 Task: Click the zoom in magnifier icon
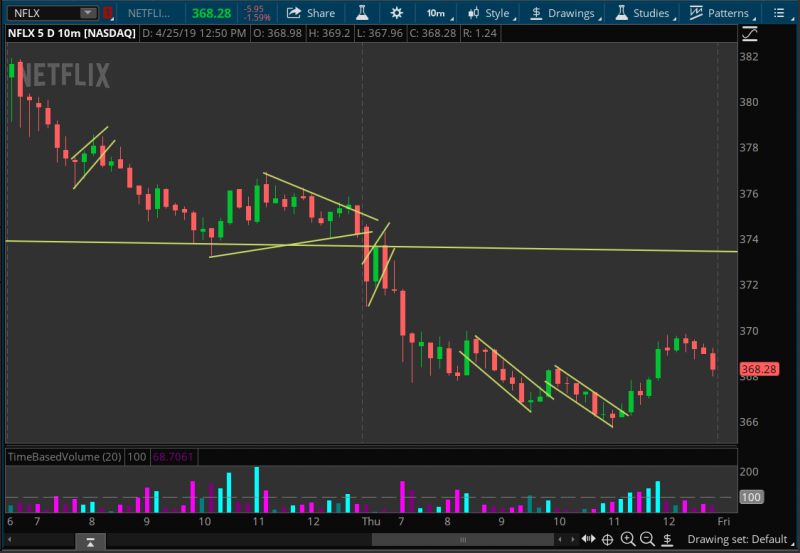(x=628, y=540)
